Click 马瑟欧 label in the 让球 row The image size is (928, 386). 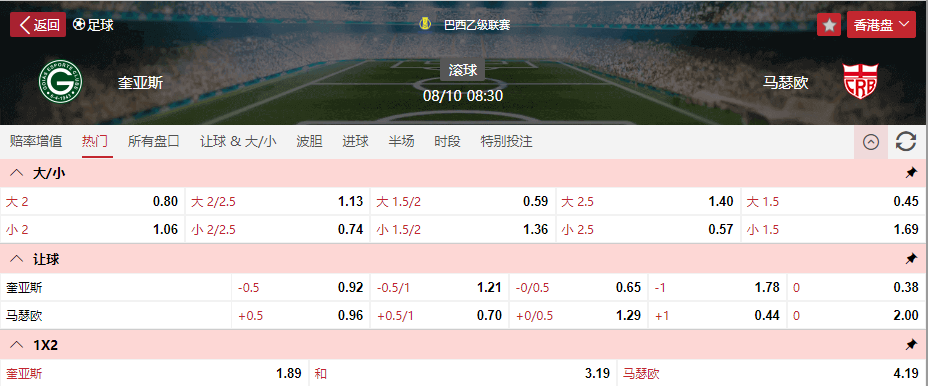click(24, 316)
